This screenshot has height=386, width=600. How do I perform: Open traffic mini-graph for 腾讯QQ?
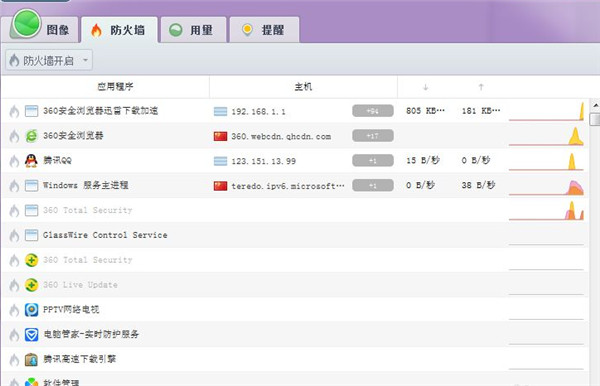(x=546, y=161)
